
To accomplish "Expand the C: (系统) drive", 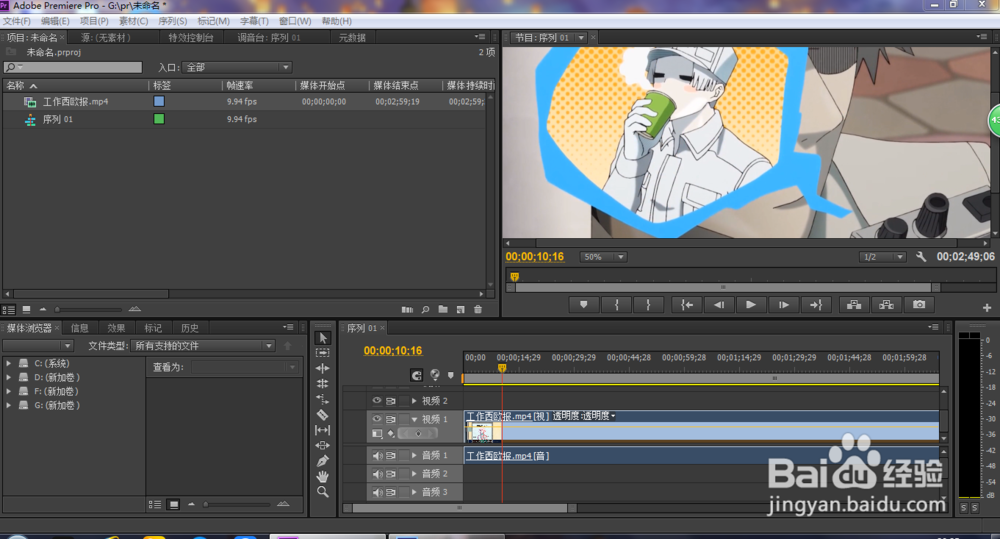I will [9, 363].
